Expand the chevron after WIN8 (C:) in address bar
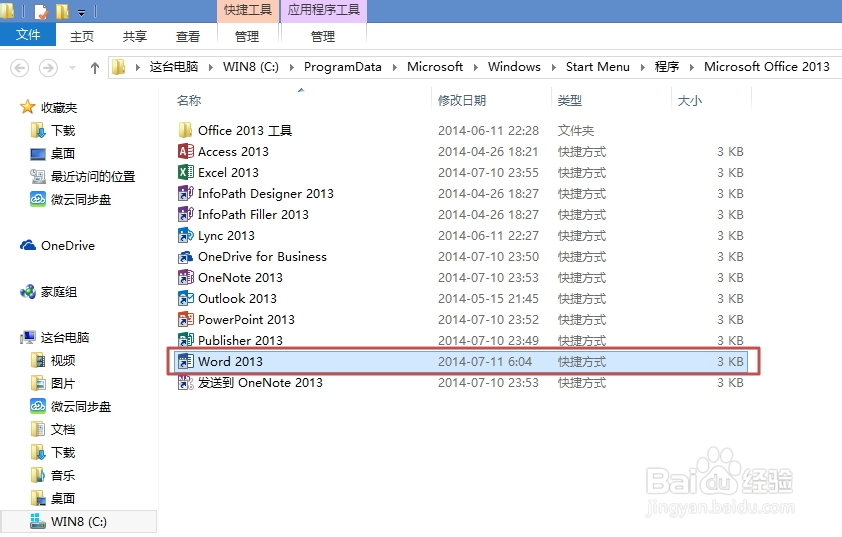842x537 pixels. click(x=292, y=67)
